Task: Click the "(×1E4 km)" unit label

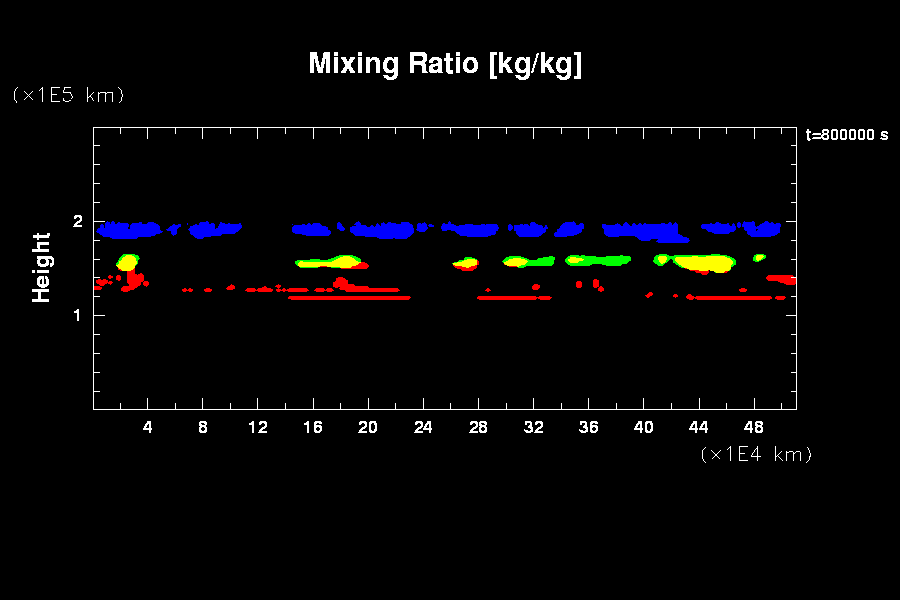Action: tap(756, 454)
